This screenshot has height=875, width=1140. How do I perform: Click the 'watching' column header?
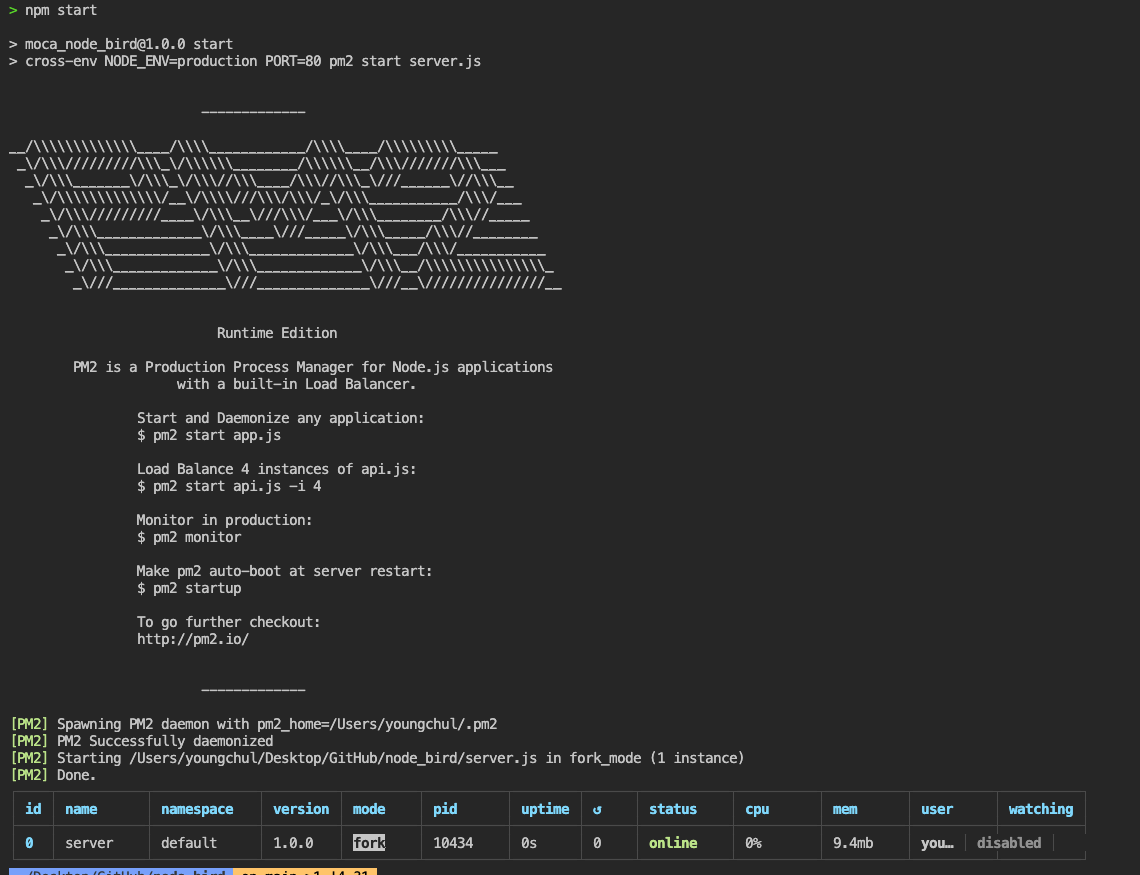pyautogui.click(x=1041, y=809)
